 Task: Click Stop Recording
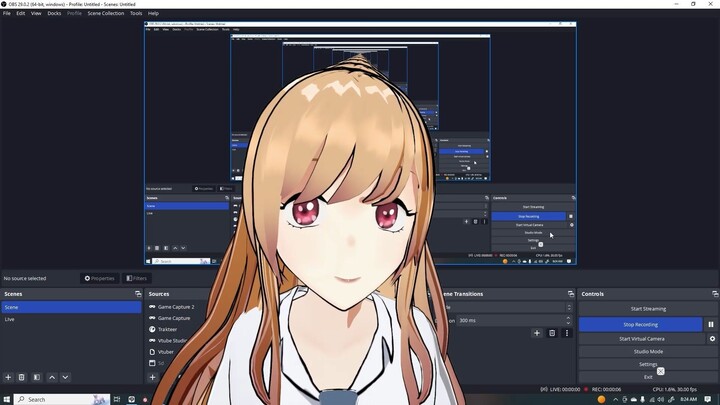point(641,324)
